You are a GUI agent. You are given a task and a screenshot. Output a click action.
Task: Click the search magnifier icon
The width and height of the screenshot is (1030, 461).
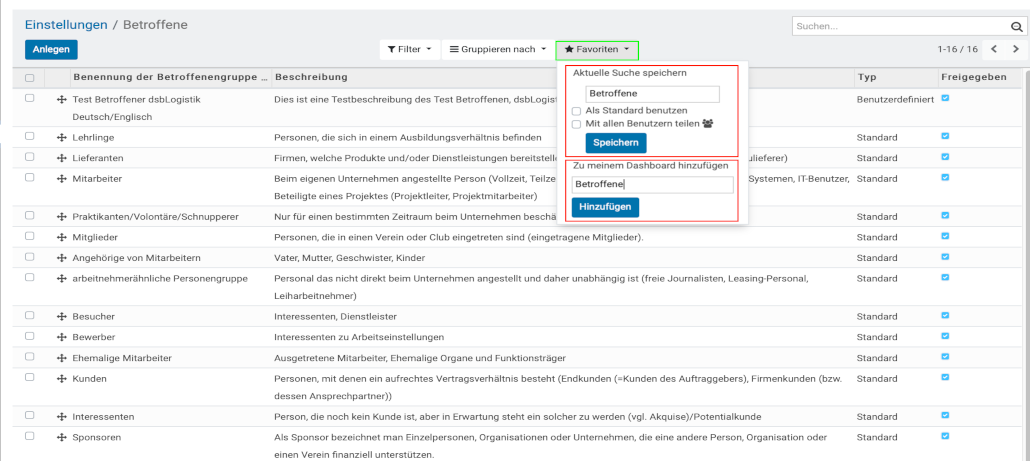[1014, 27]
